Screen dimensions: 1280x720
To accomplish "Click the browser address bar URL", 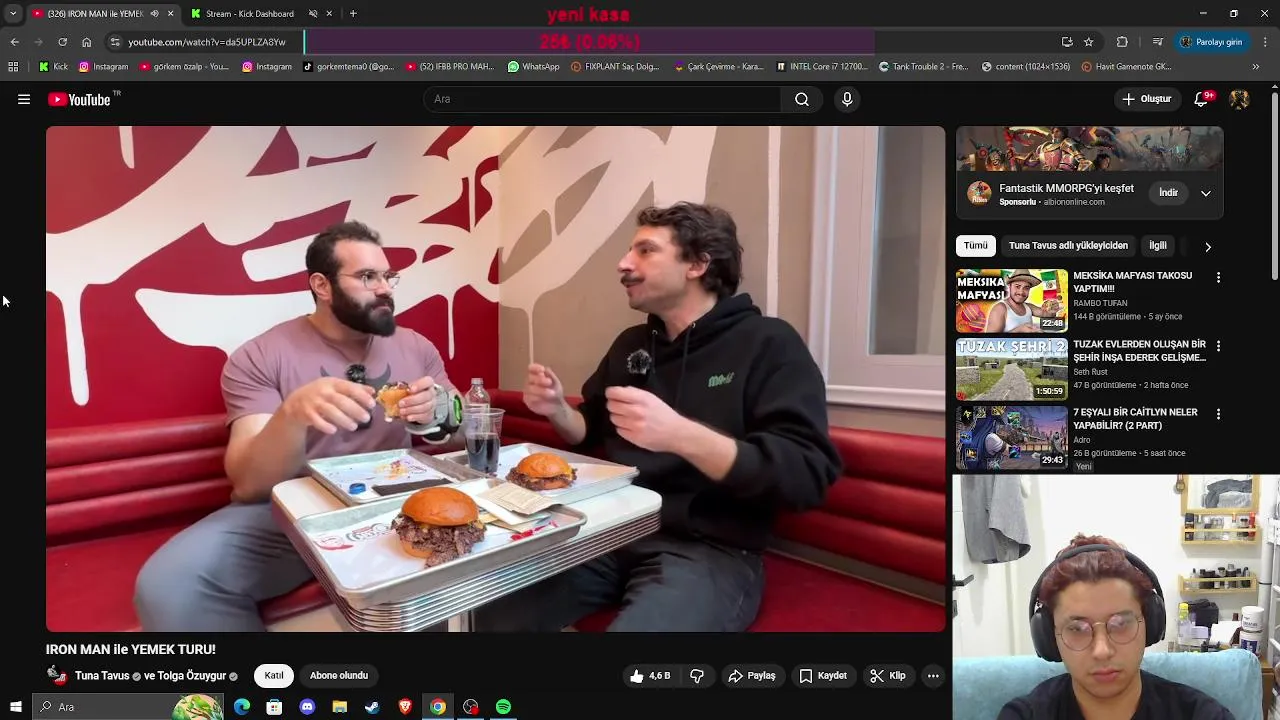I will coord(207,42).
